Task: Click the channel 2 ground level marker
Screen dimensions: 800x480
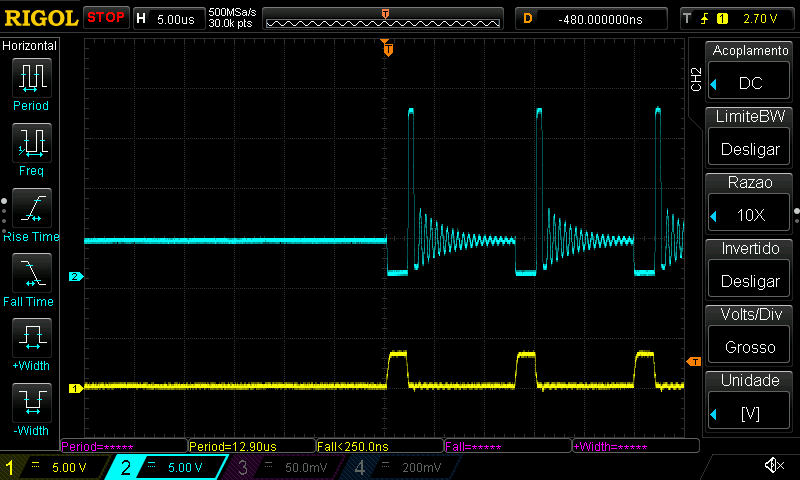Action: tap(76, 276)
